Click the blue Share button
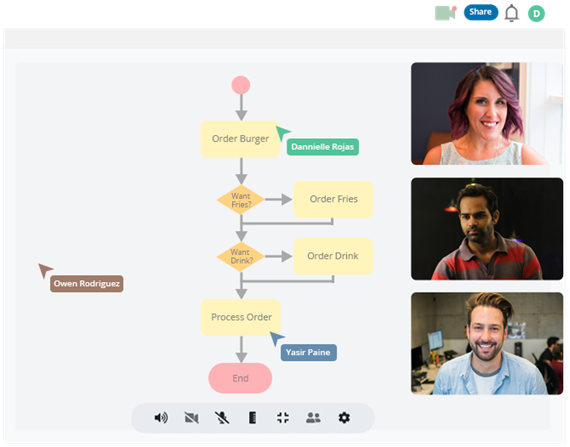The image size is (570, 447). (481, 12)
